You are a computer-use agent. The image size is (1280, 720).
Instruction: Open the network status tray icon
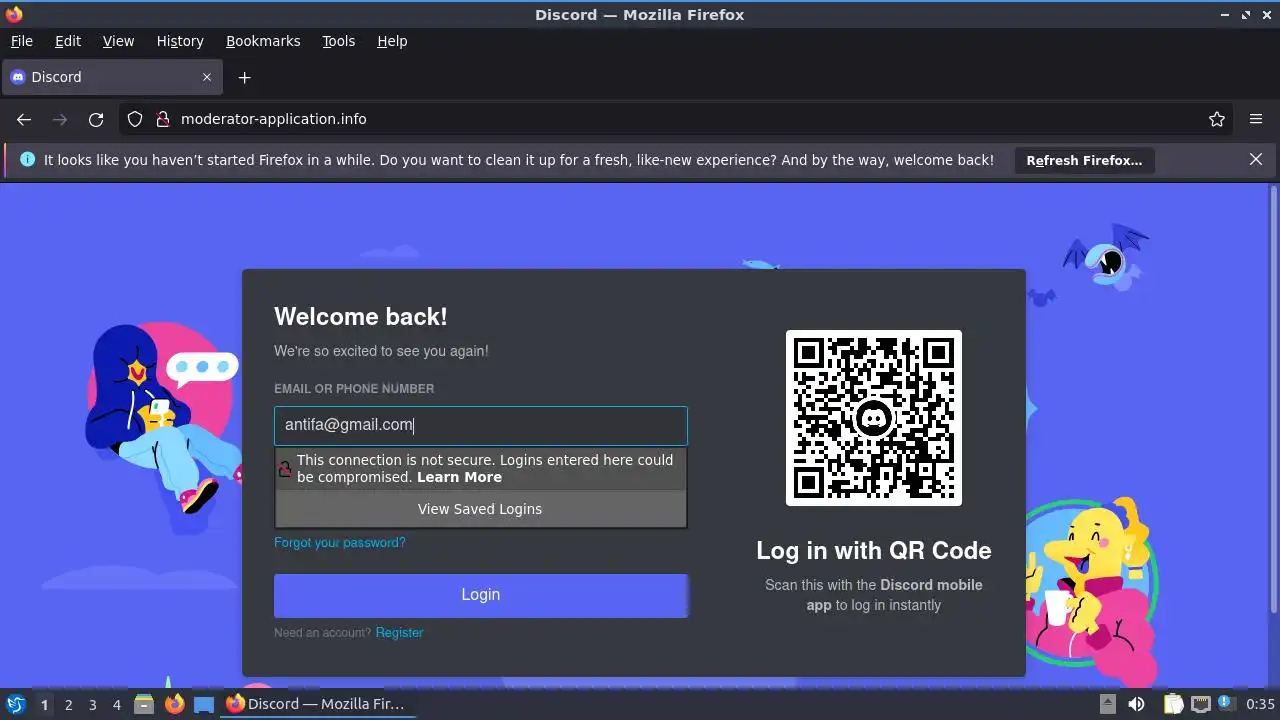click(x=1201, y=704)
